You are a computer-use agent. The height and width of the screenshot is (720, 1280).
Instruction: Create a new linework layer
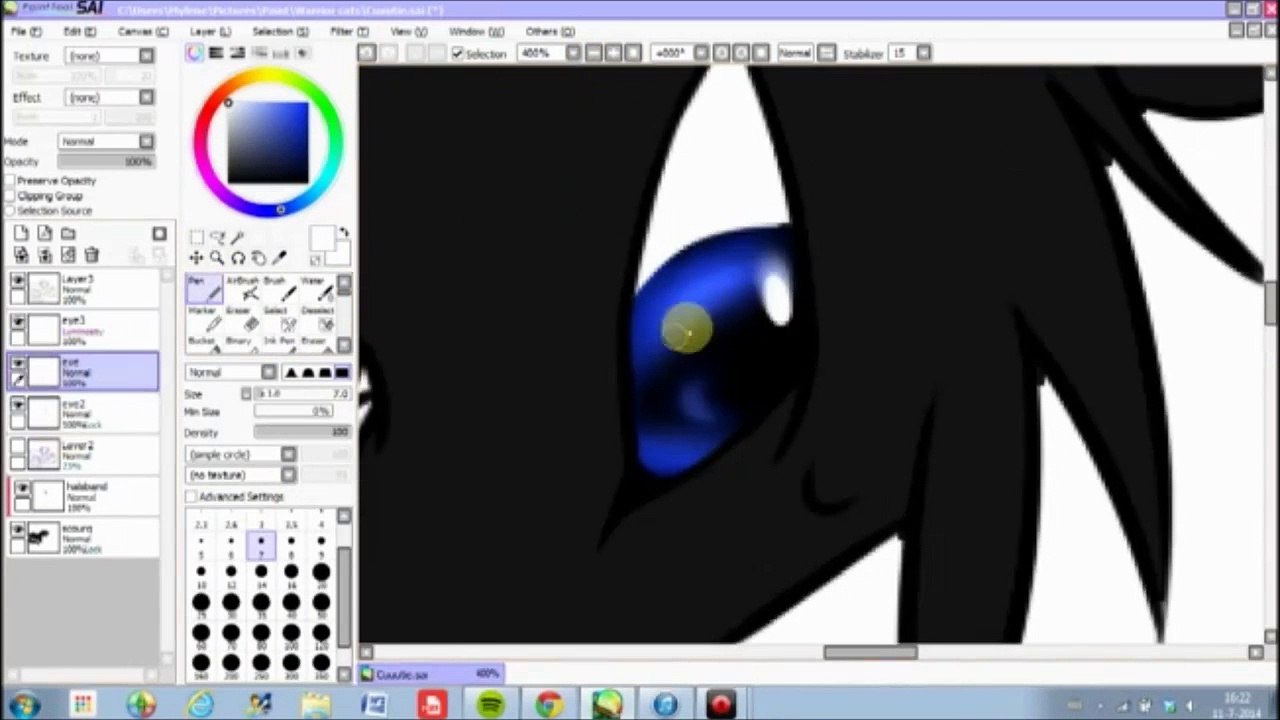[x=45, y=233]
